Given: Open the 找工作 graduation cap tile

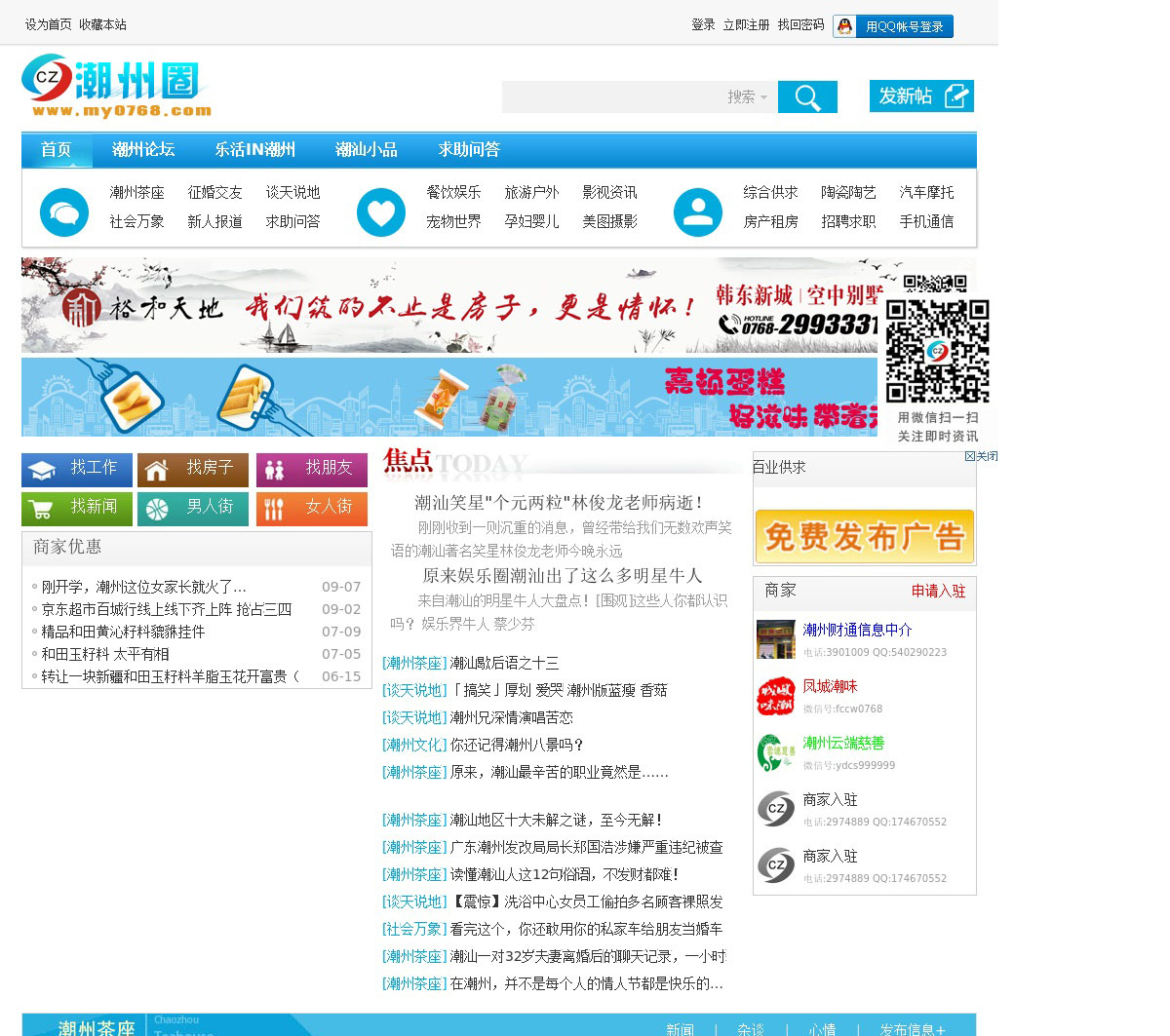Looking at the screenshot, I should 77,470.
